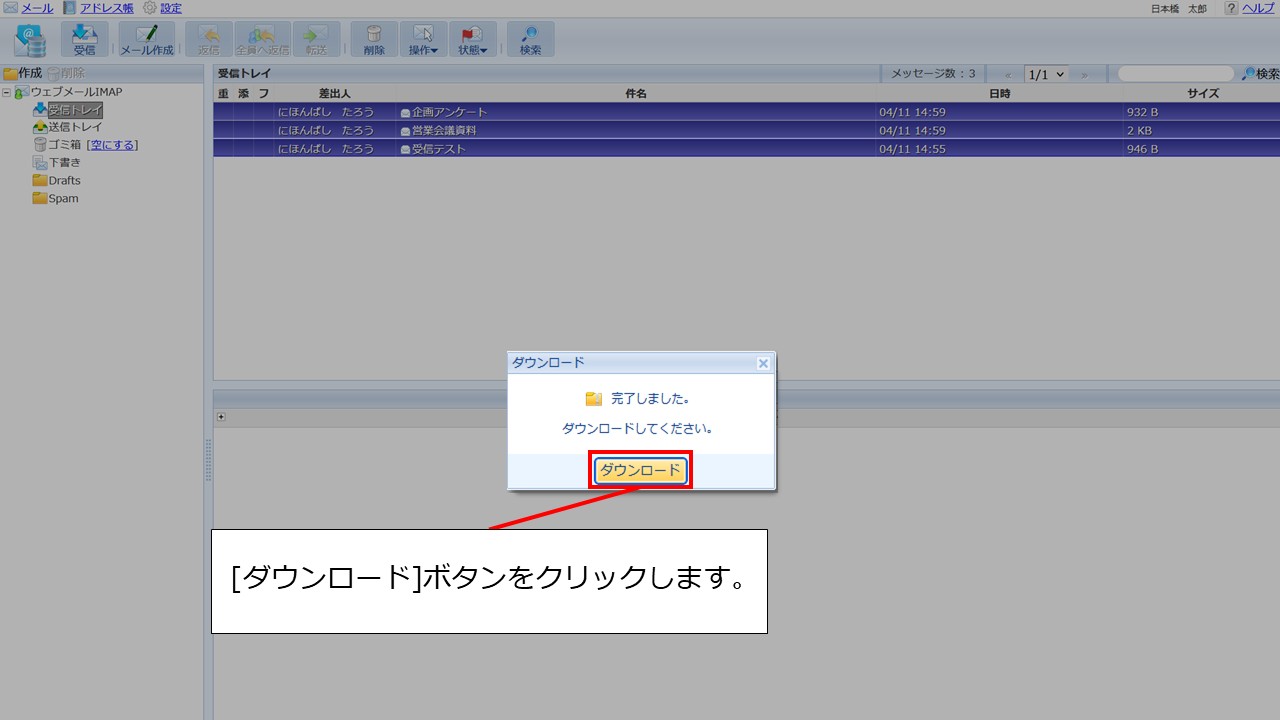The height and width of the screenshot is (720, 1280).
Task: Click the 転送 (forward) toolbar icon
Action: (317, 39)
